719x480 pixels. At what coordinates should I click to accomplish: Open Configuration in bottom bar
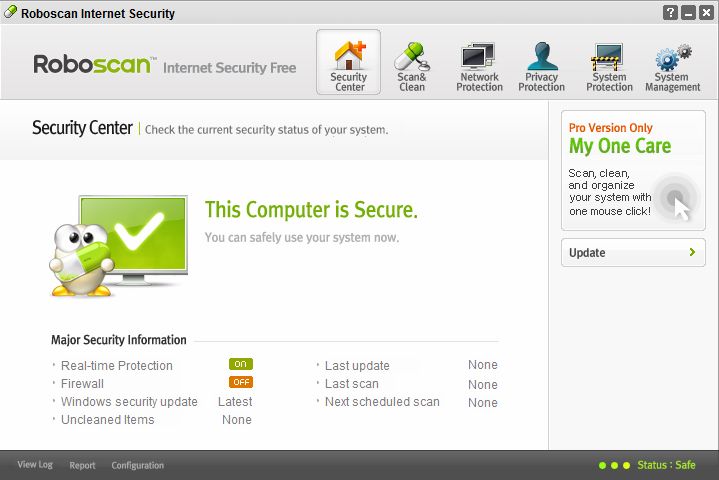(138, 465)
